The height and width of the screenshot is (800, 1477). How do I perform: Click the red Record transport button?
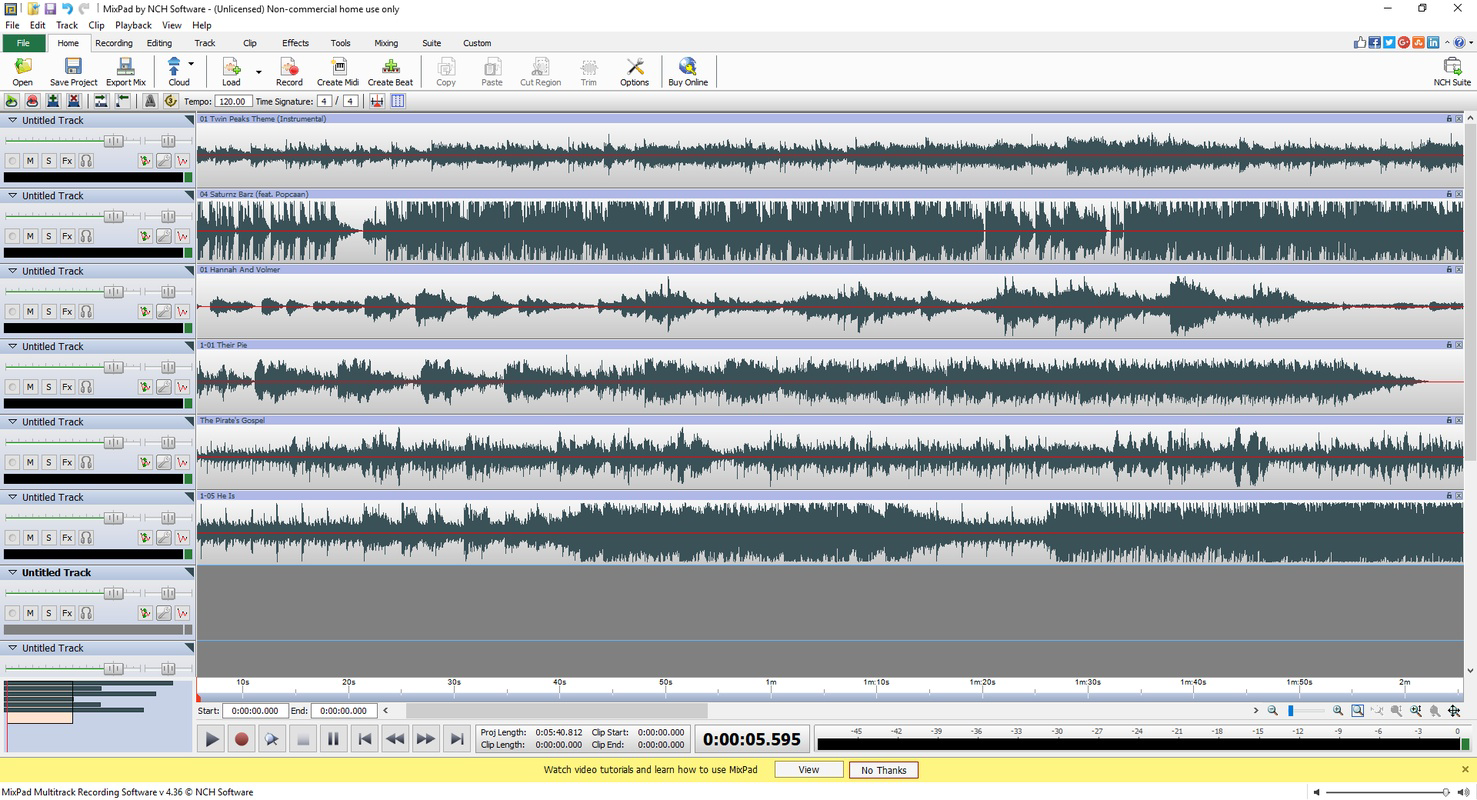click(x=241, y=739)
